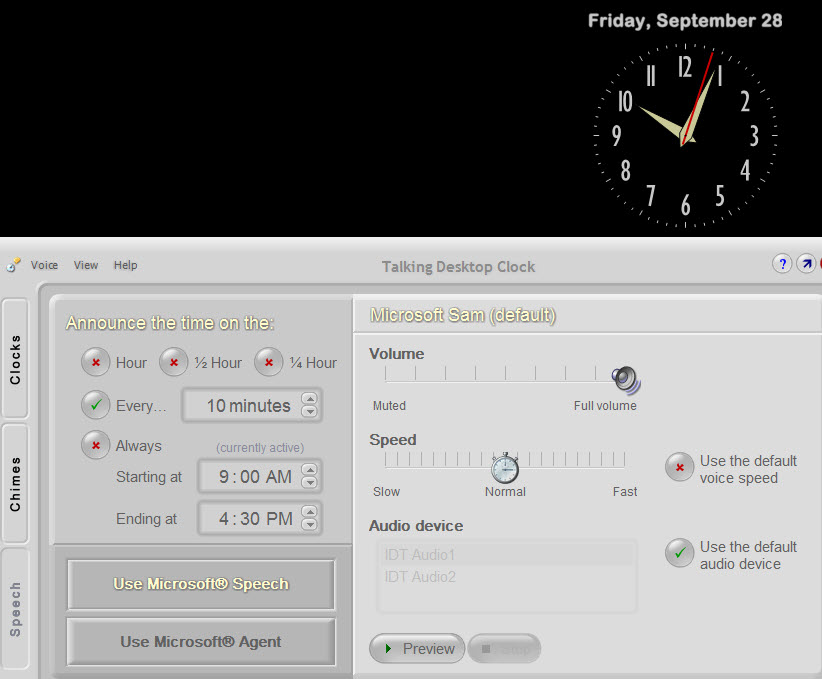This screenshot has width=822, height=679.
Task: Open the Help menu
Action: coord(125,265)
